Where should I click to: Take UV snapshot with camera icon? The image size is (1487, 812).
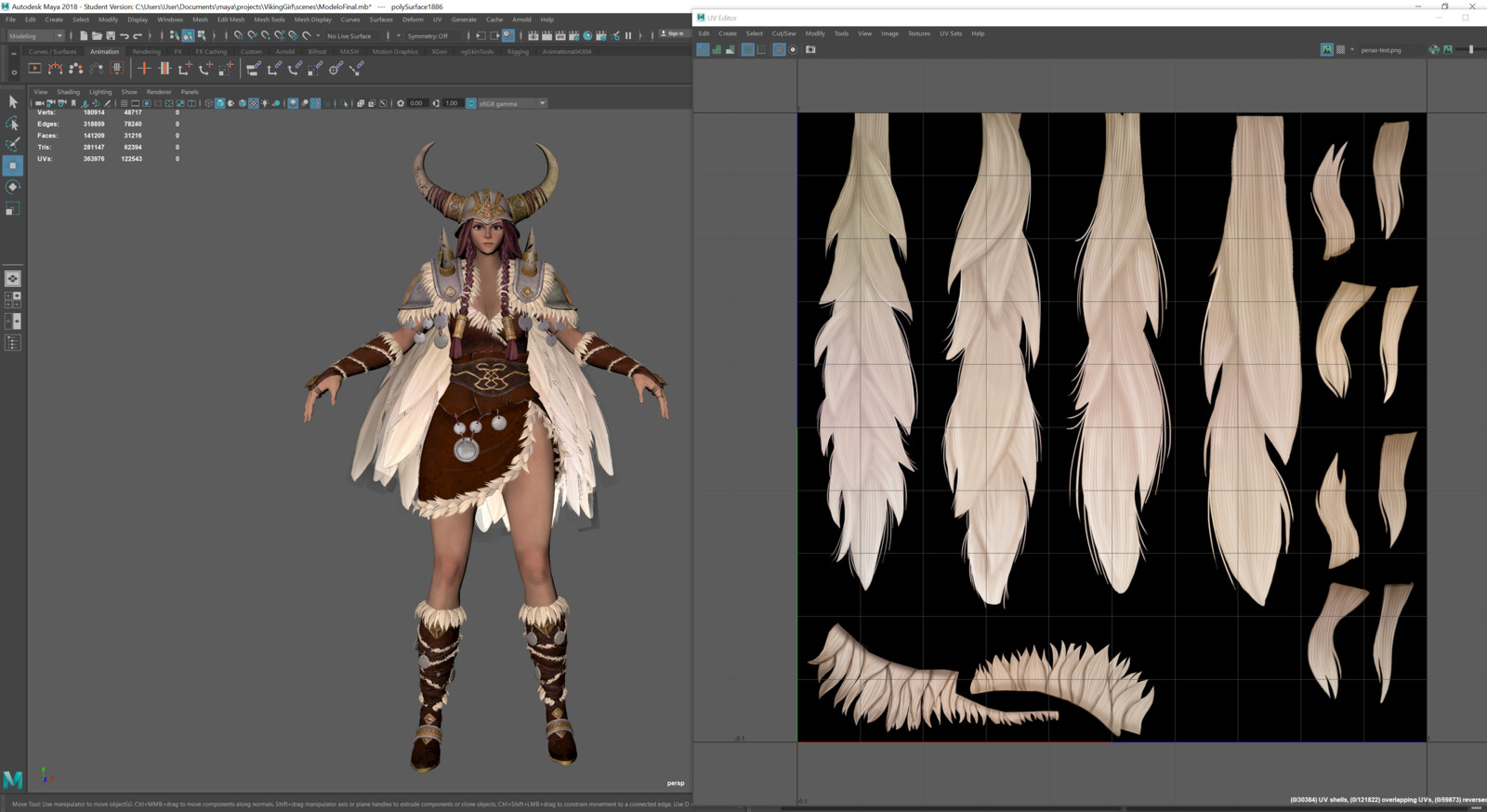point(810,49)
